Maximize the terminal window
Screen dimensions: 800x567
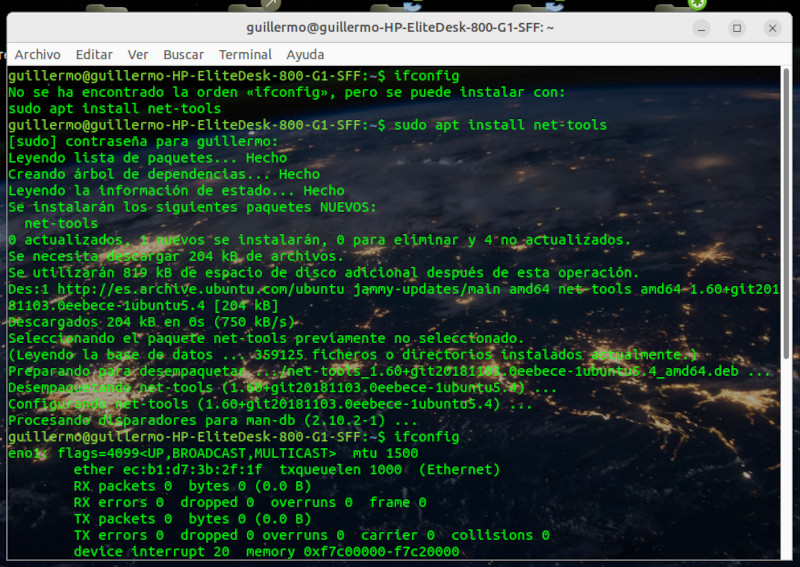point(737,28)
